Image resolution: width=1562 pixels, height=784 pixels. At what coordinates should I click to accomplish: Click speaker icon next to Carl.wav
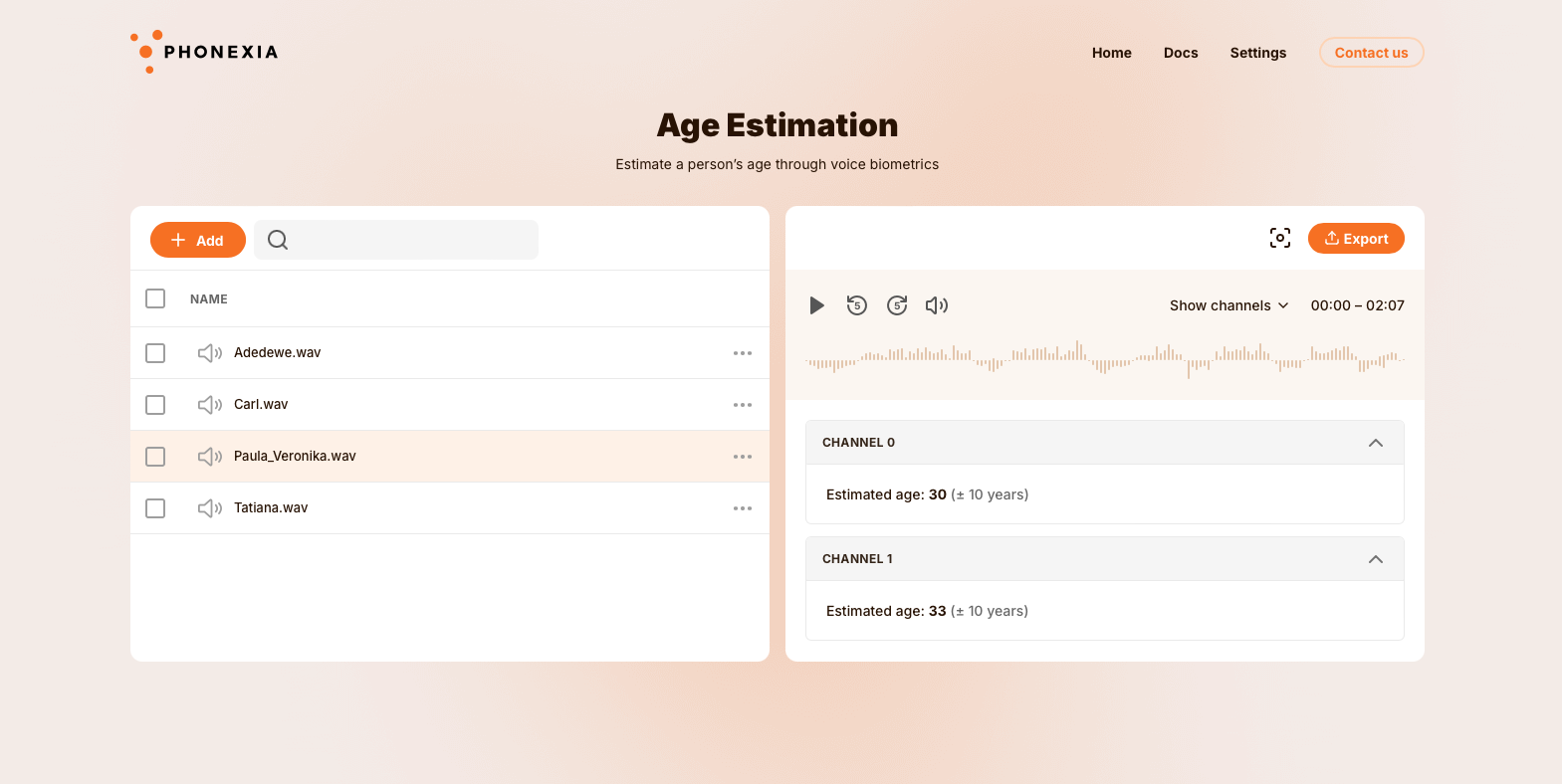point(210,405)
